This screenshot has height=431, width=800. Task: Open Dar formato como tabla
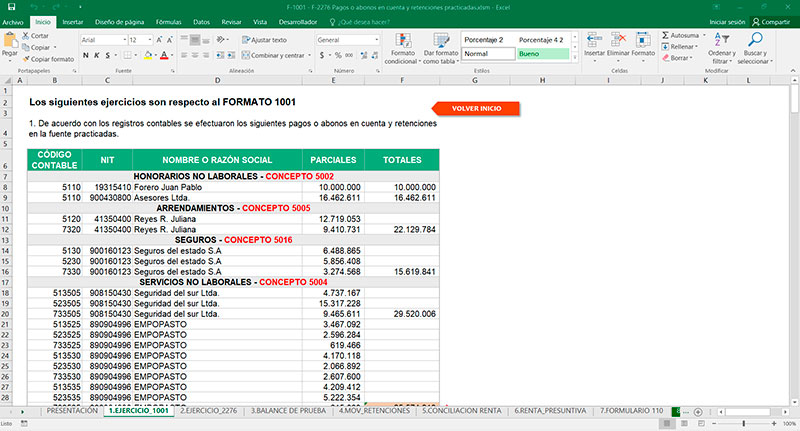(x=441, y=49)
